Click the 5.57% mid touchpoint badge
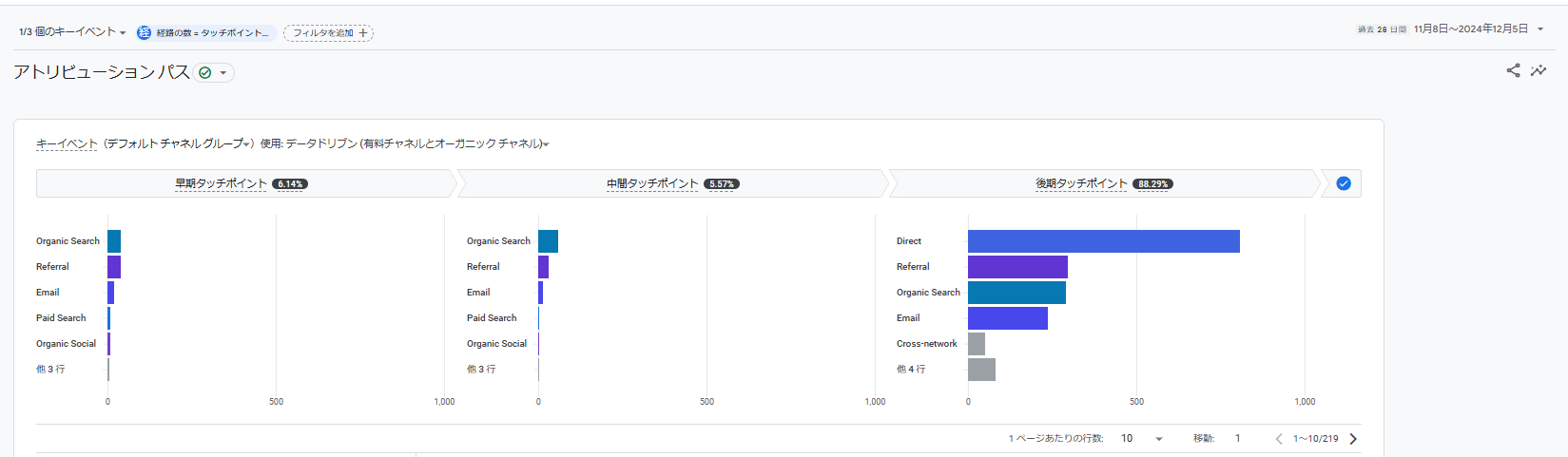The height and width of the screenshot is (457, 1568). (x=722, y=184)
